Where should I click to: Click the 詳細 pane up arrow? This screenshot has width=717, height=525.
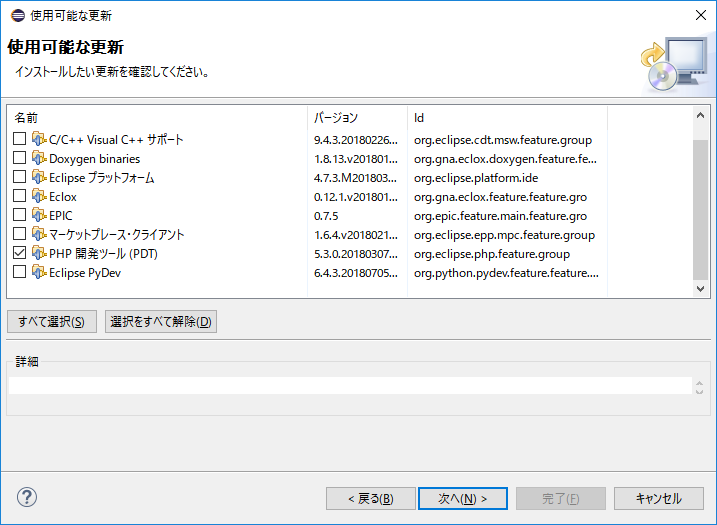click(x=699, y=383)
